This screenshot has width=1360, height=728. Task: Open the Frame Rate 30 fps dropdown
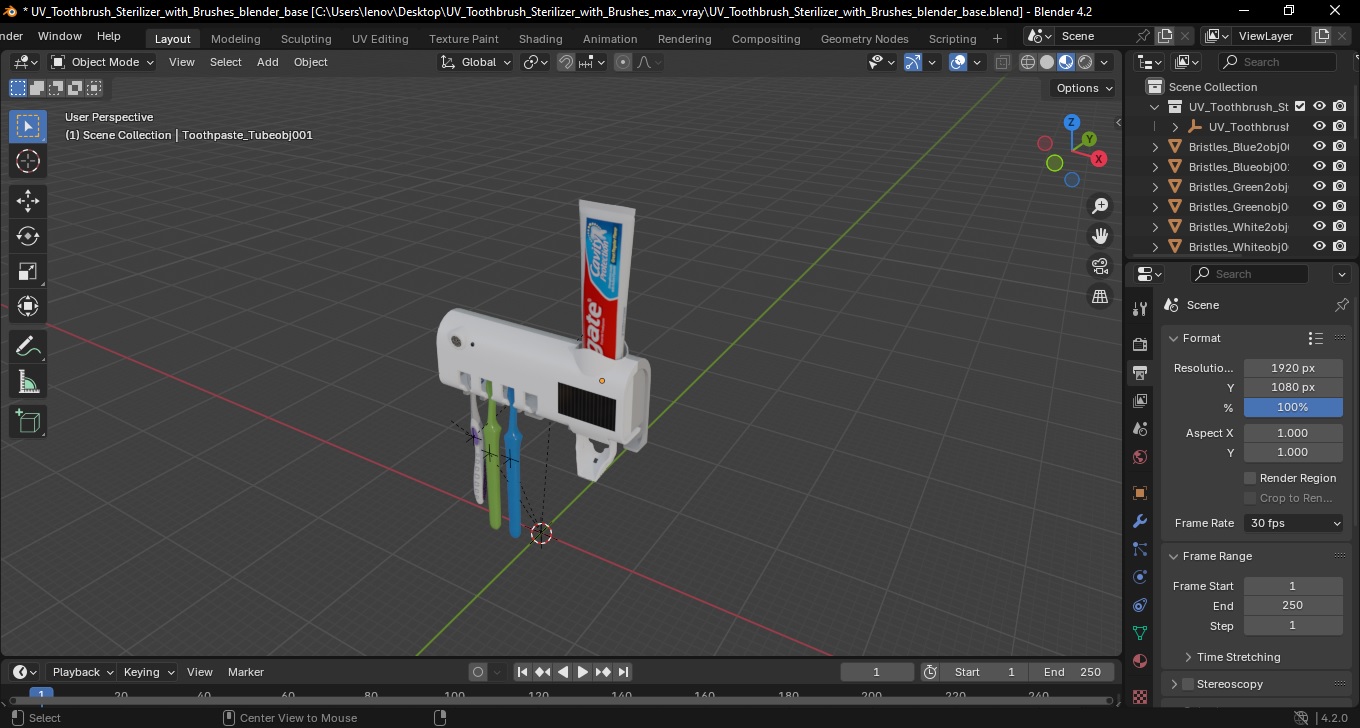pos(1294,523)
